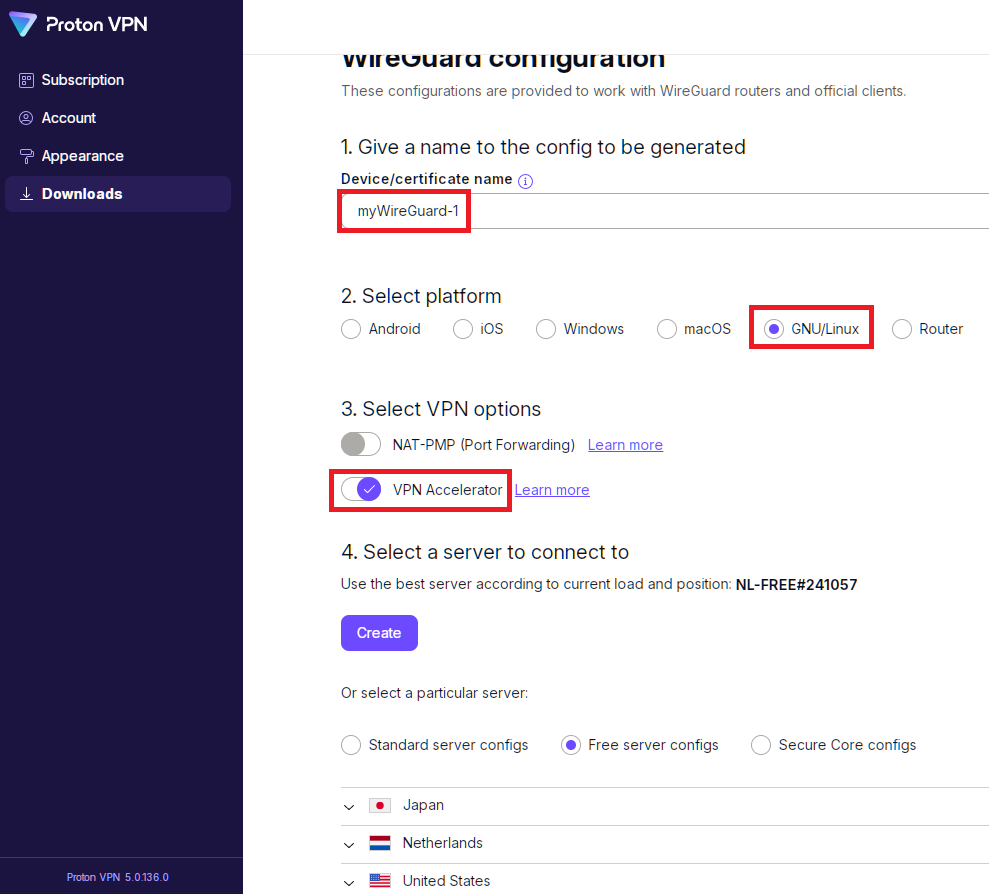The height and width of the screenshot is (894, 989).
Task: Click the Subscription sidebar icon
Action: (x=26, y=80)
